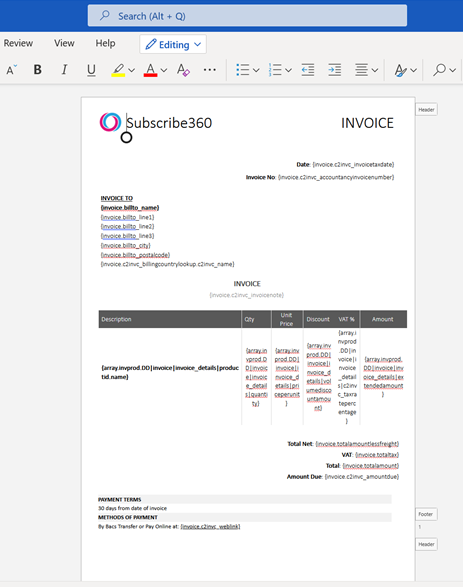Click the clear formatting icon
This screenshot has height=587, width=463.
tap(183, 70)
